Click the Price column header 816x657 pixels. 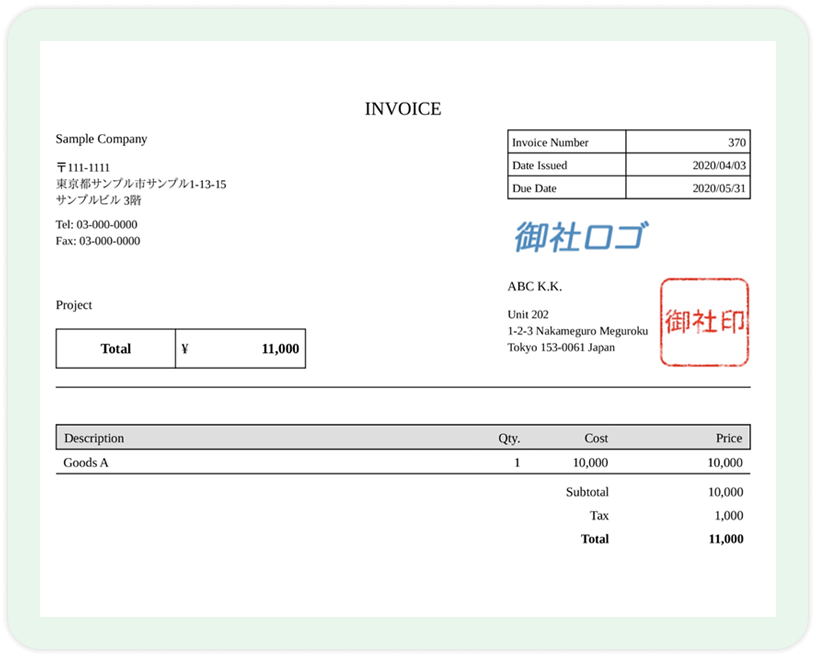point(729,438)
